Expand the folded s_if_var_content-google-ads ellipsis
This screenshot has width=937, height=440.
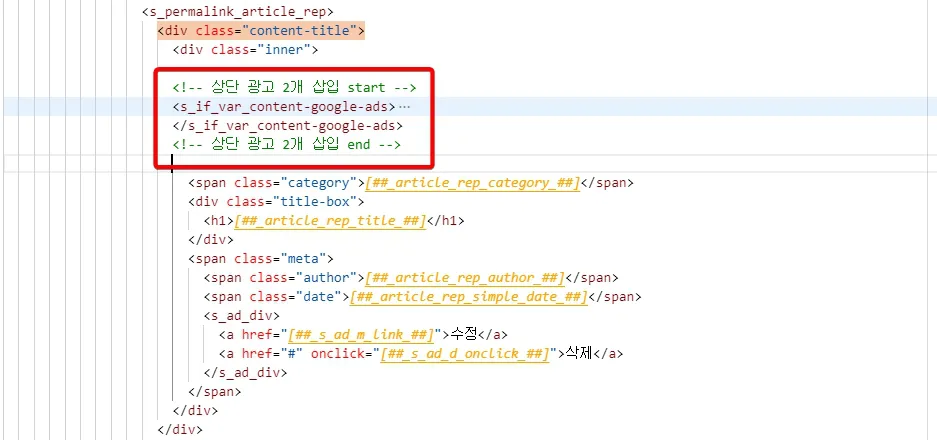(405, 106)
